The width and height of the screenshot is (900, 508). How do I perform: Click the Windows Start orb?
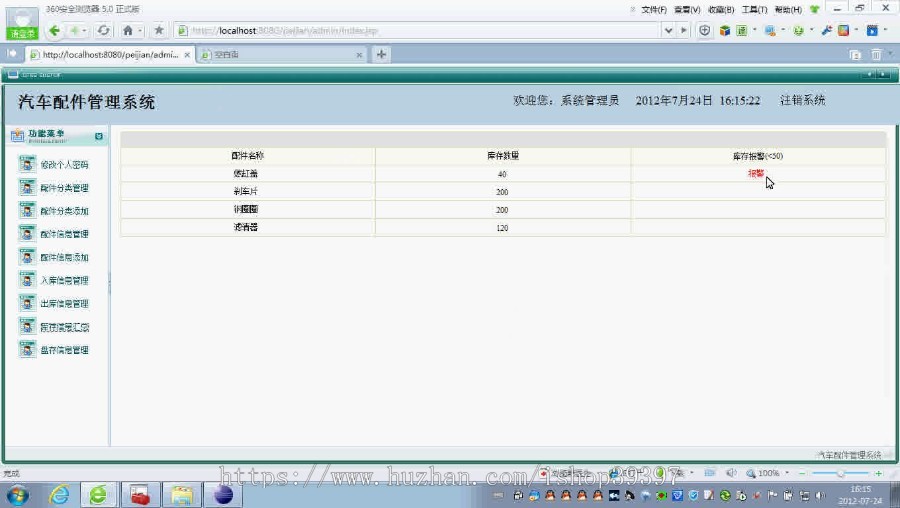17,495
